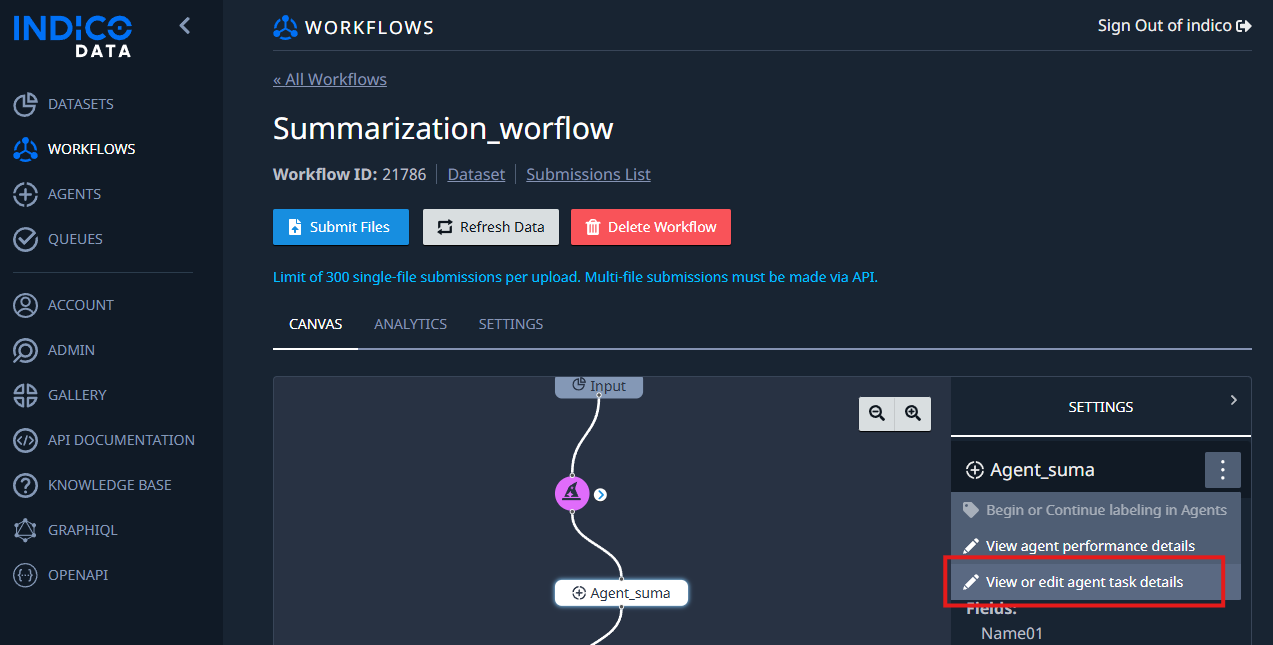The width and height of the screenshot is (1273, 645).
Task: Open the Dataset link
Action: (476, 174)
